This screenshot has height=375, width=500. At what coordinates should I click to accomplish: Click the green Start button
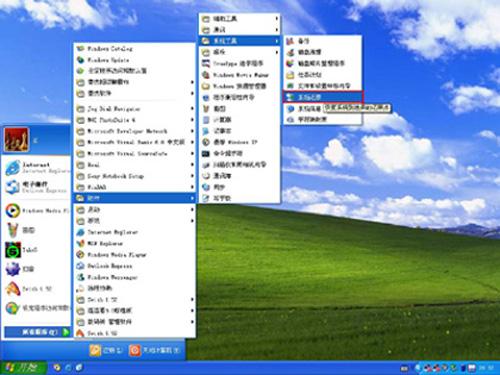click(23, 368)
